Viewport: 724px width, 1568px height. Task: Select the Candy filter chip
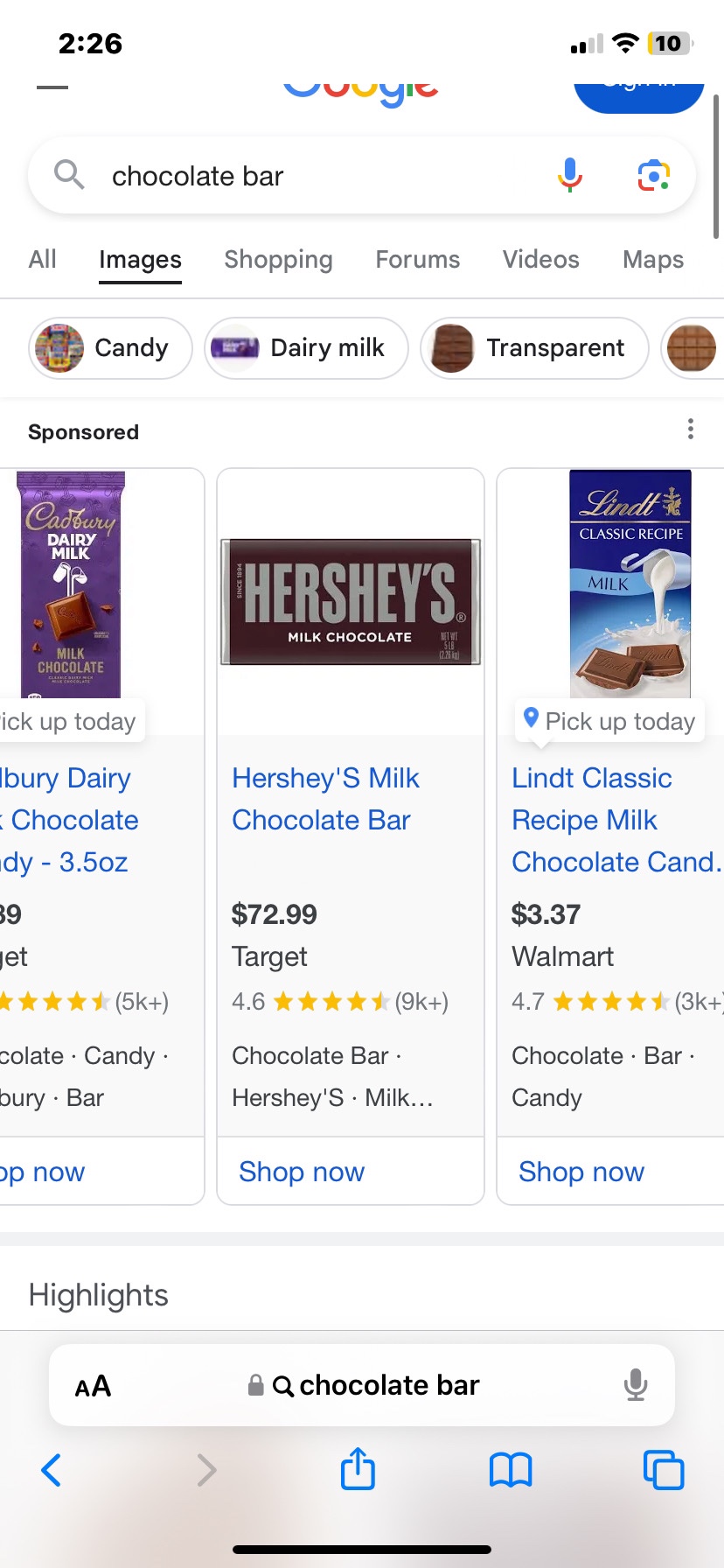pyautogui.click(x=109, y=348)
